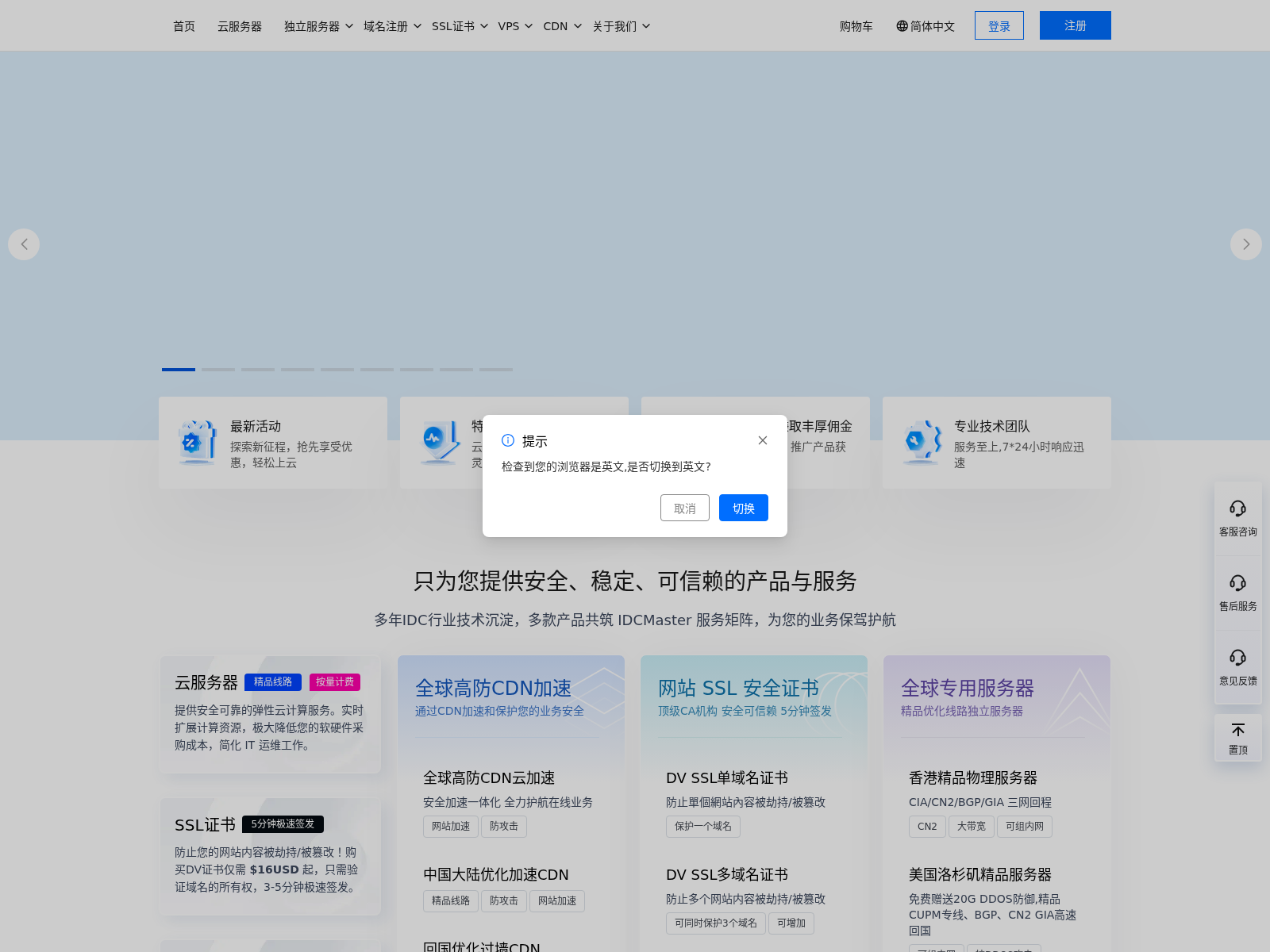Open the 售后服务 after-sales support panel
Viewport: 1270px width, 952px height.
click(1237, 592)
